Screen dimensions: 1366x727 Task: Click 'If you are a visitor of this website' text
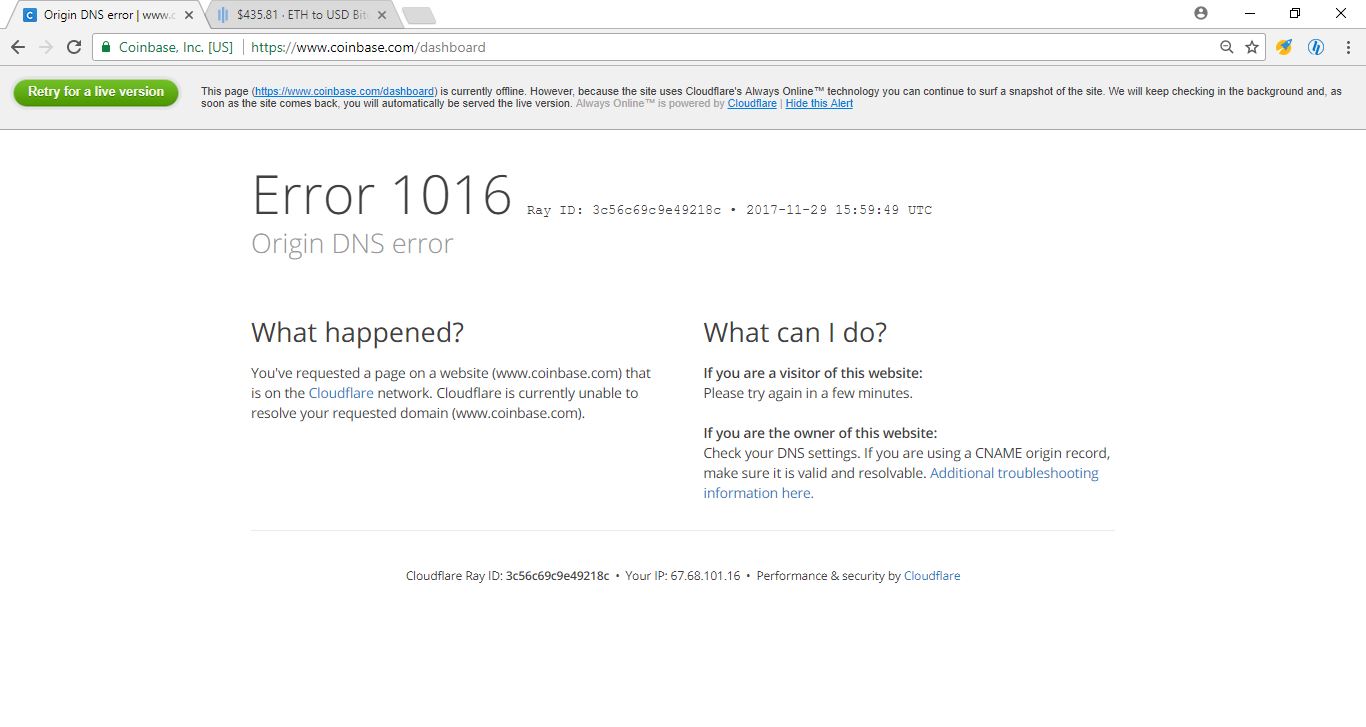813,373
